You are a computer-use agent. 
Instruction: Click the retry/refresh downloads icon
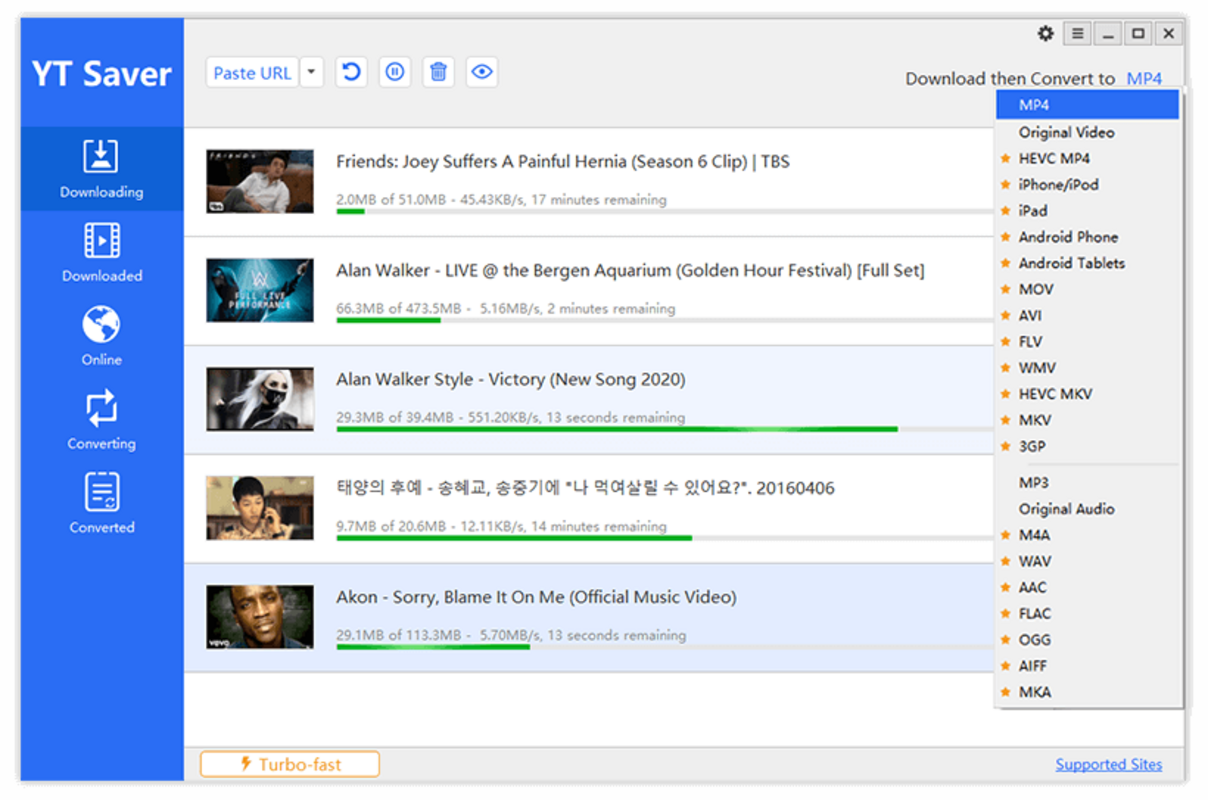pyautogui.click(x=350, y=71)
